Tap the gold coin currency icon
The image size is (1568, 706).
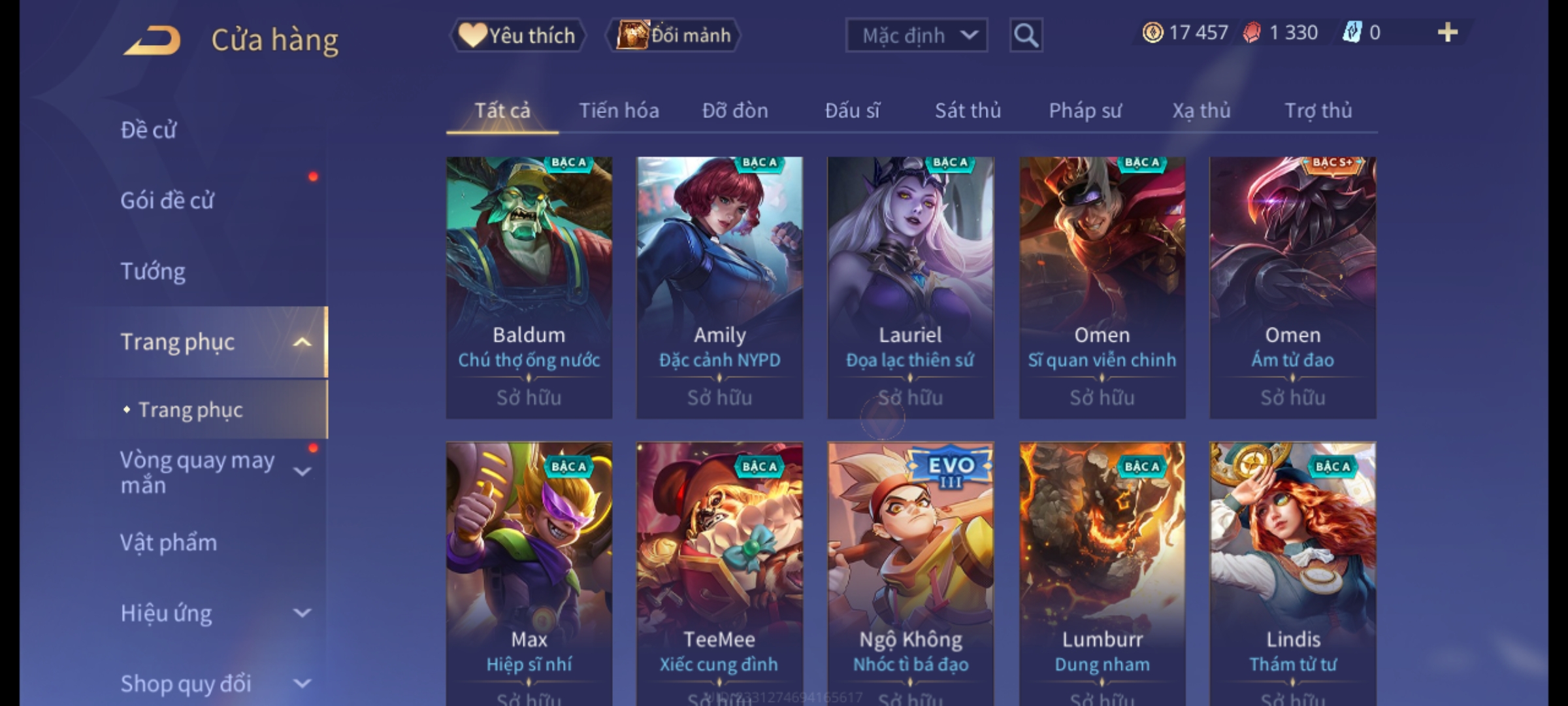click(1152, 33)
